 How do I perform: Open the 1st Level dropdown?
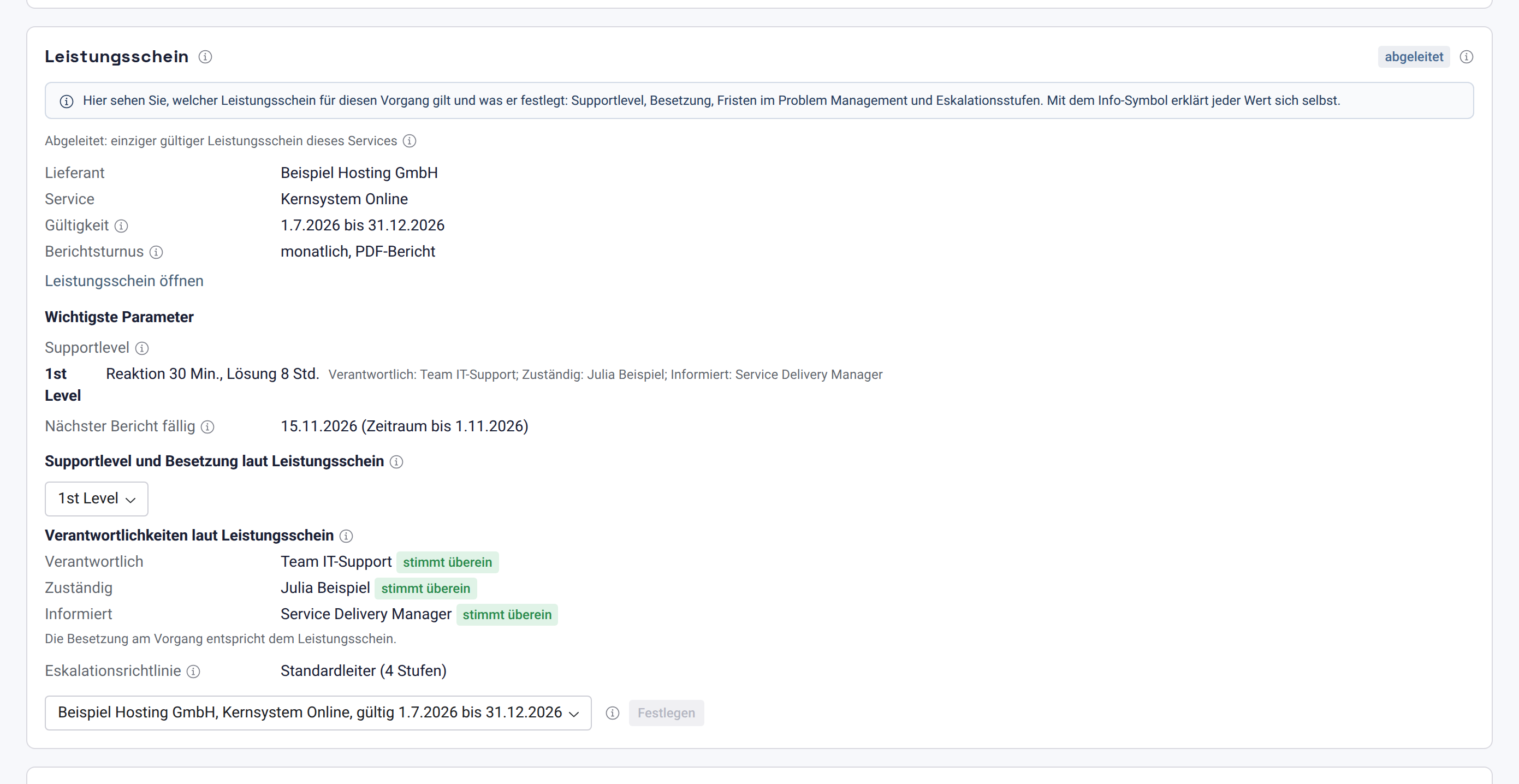coord(97,498)
